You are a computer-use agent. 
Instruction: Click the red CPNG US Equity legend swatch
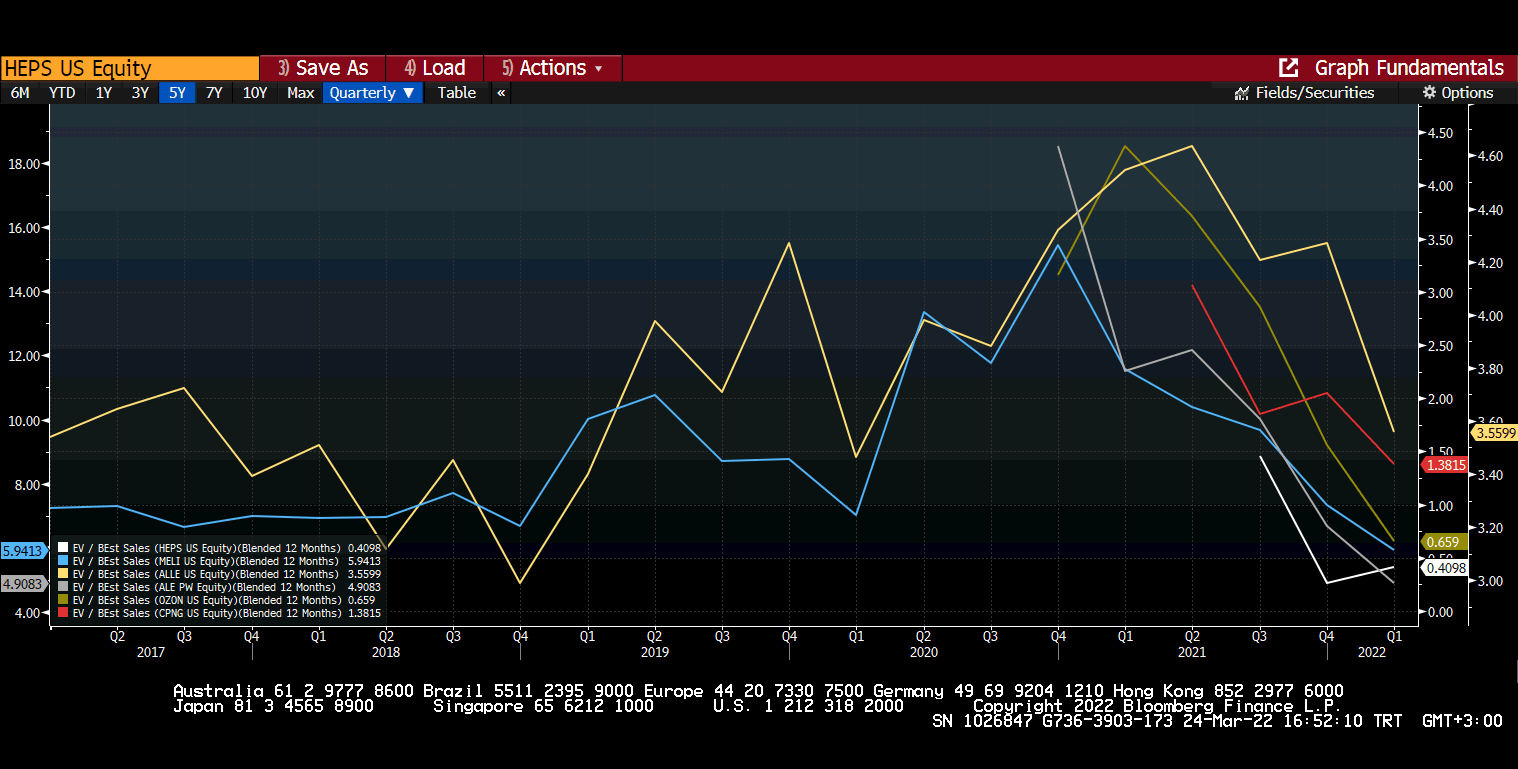pos(63,613)
